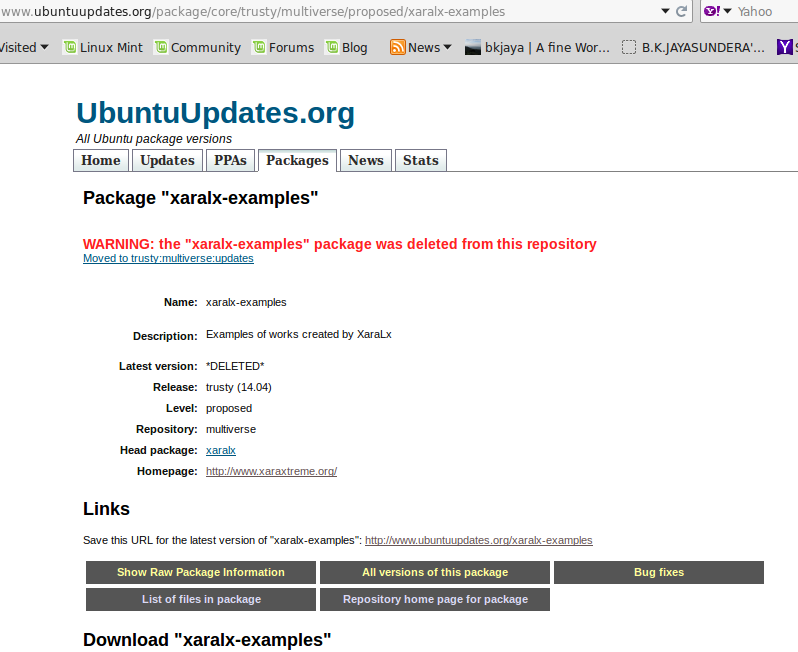The width and height of the screenshot is (798, 652).
Task: Open the B.K.JAYASUNDERA bookmark
Action: (693, 47)
